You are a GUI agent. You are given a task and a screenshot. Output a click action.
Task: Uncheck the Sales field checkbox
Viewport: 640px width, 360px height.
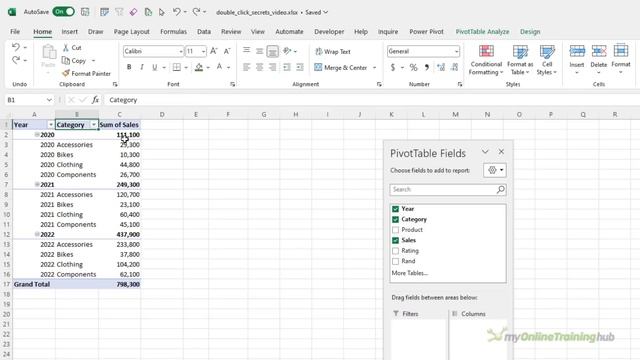tap(395, 240)
